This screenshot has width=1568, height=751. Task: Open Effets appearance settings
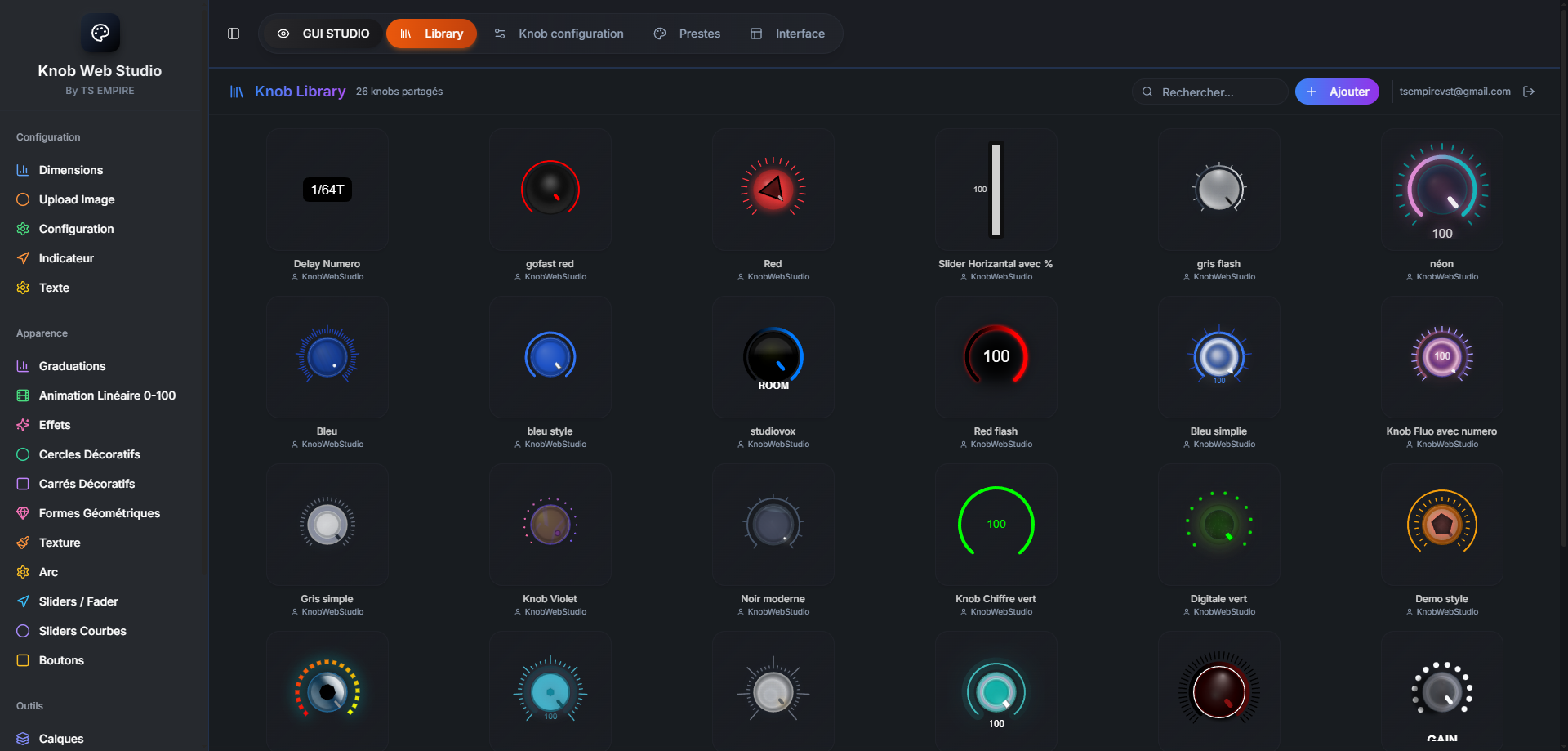tap(55, 425)
